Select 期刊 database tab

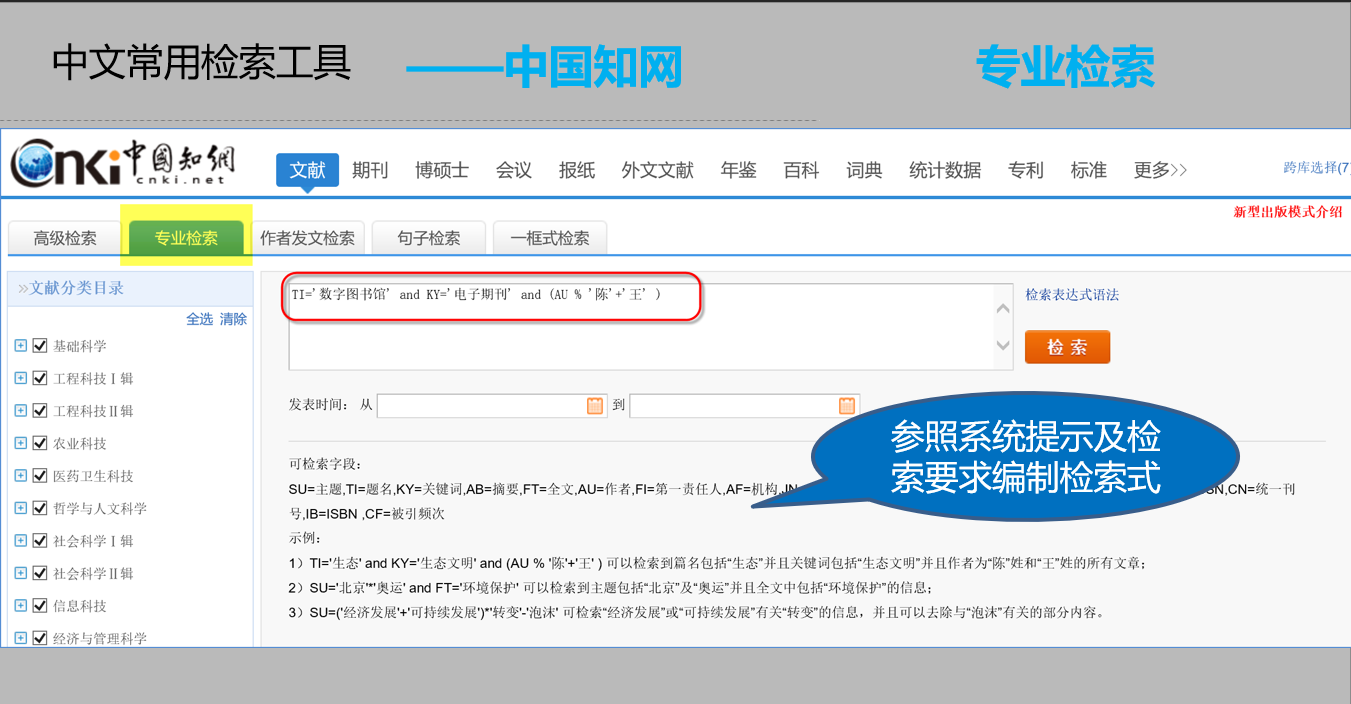[x=370, y=170]
